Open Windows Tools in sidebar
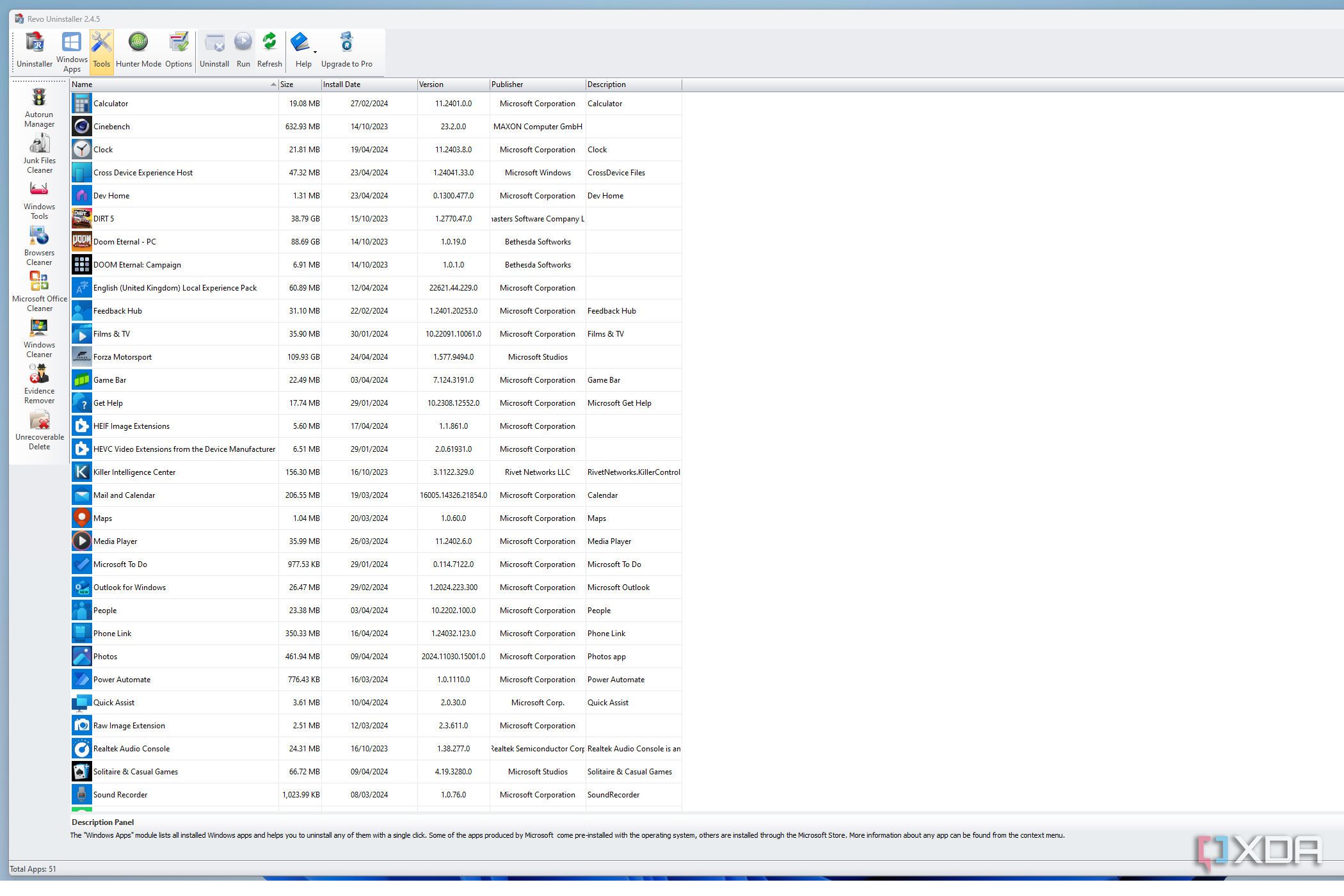 (39, 200)
